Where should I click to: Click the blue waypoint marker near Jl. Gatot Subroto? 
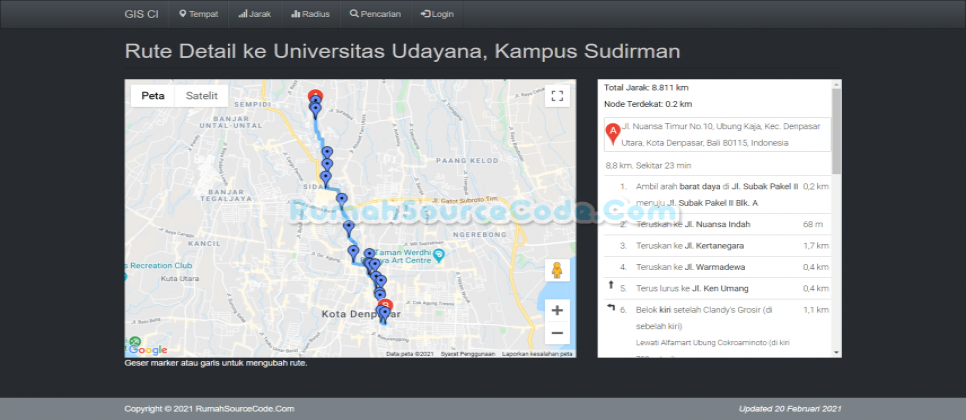click(x=342, y=201)
